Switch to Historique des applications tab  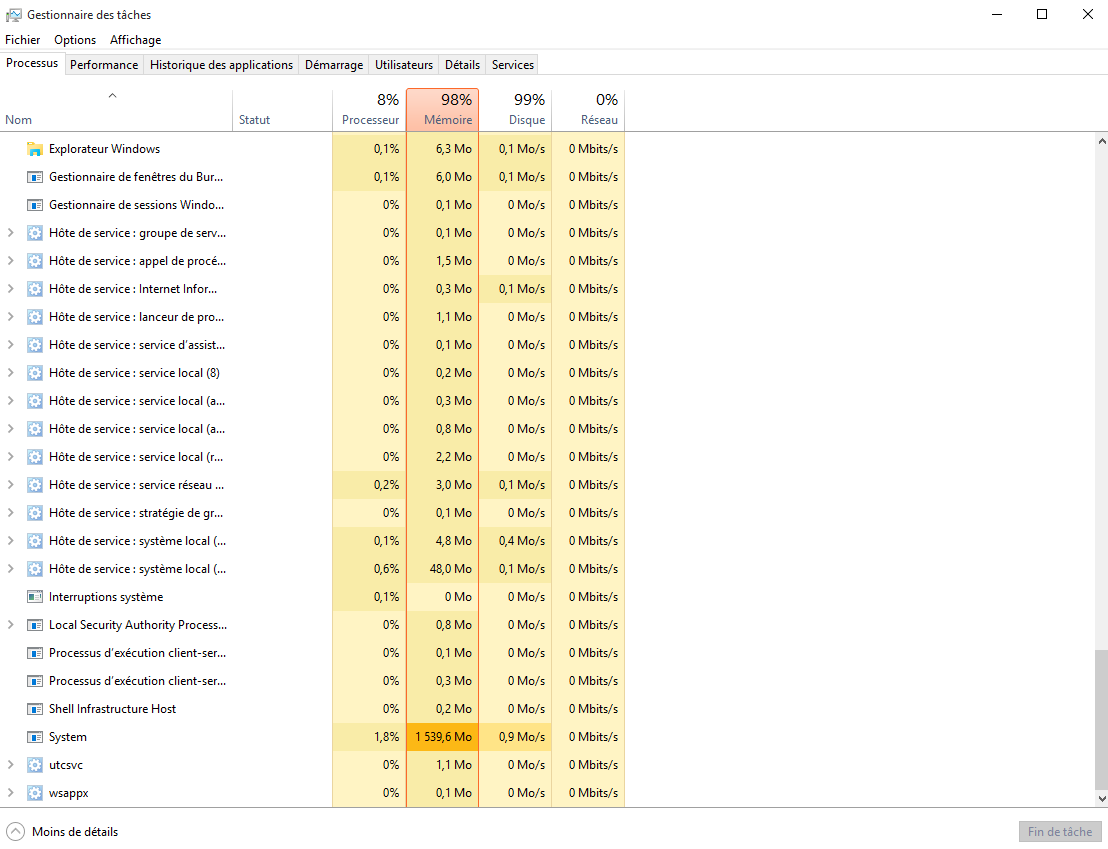(x=221, y=64)
